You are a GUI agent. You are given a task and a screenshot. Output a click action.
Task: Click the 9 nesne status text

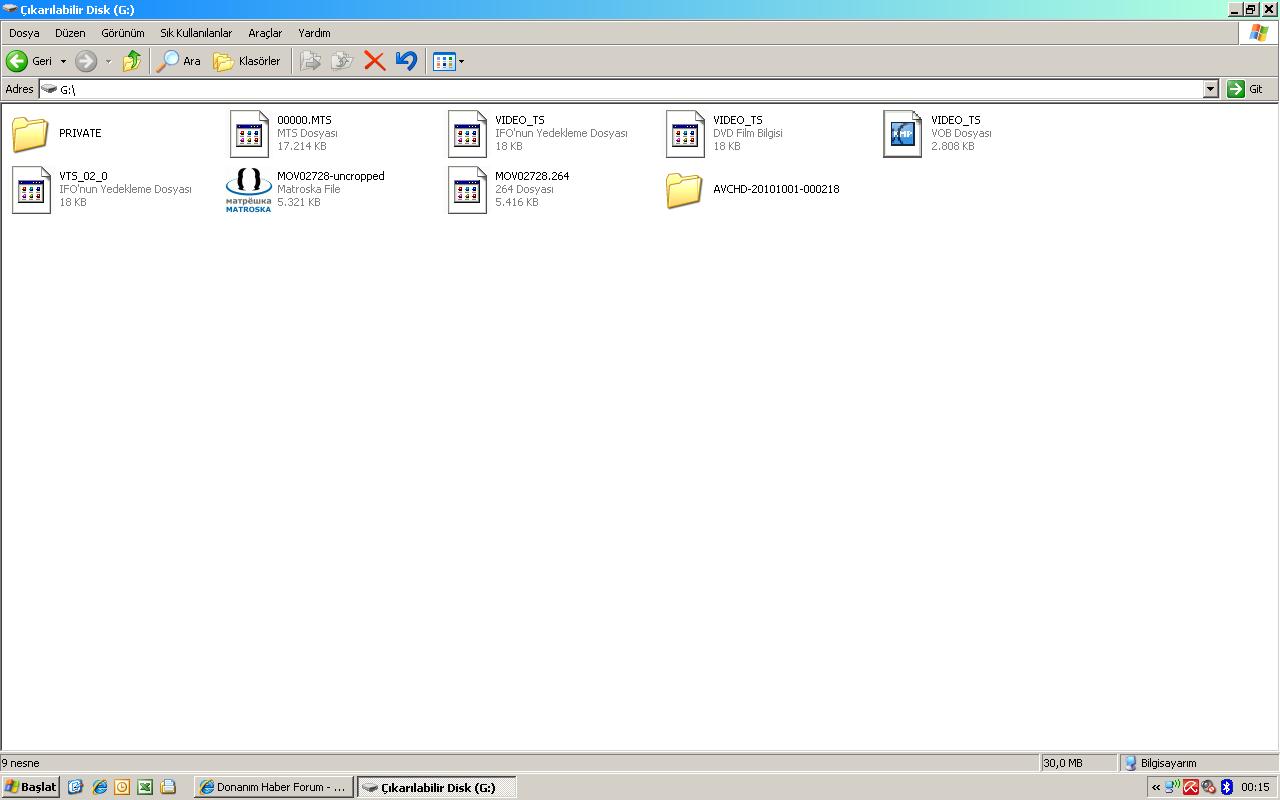pos(20,763)
